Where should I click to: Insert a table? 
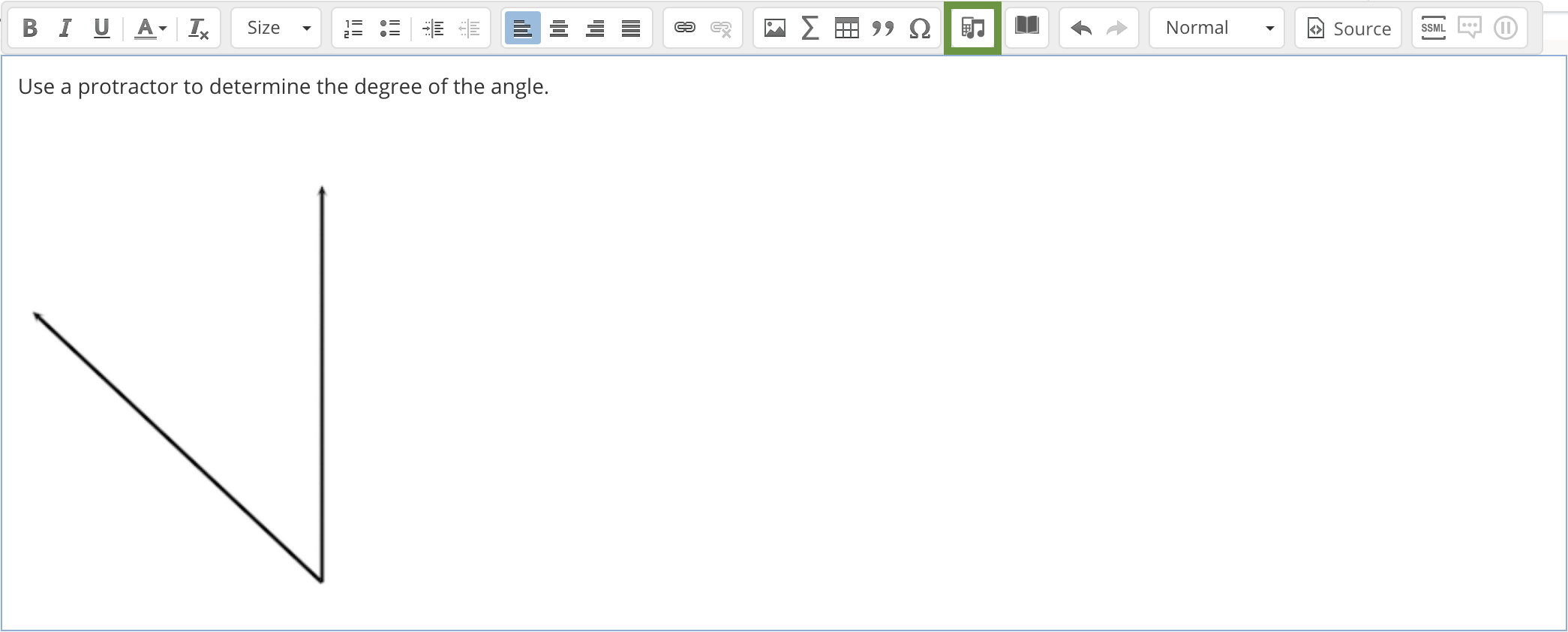[846, 29]
